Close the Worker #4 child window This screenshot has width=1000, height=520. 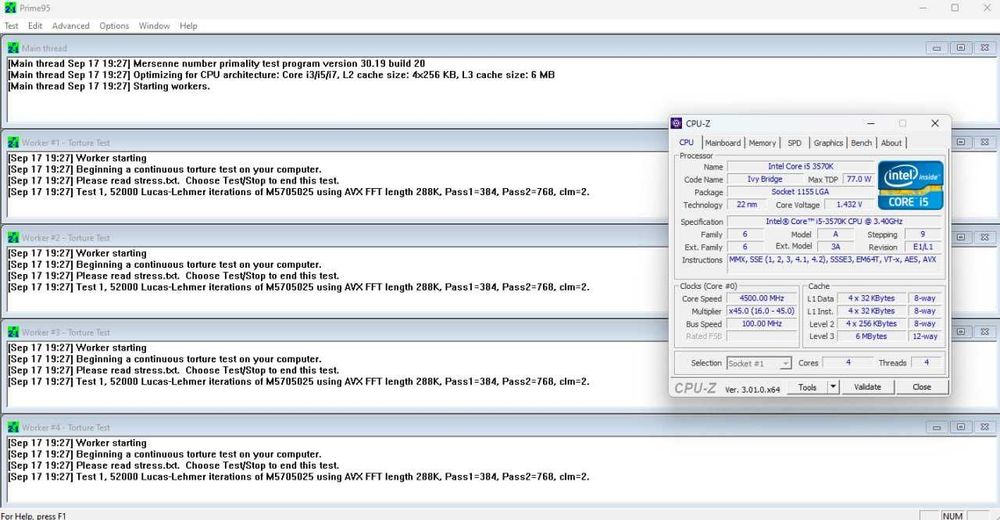coord(985,427)
